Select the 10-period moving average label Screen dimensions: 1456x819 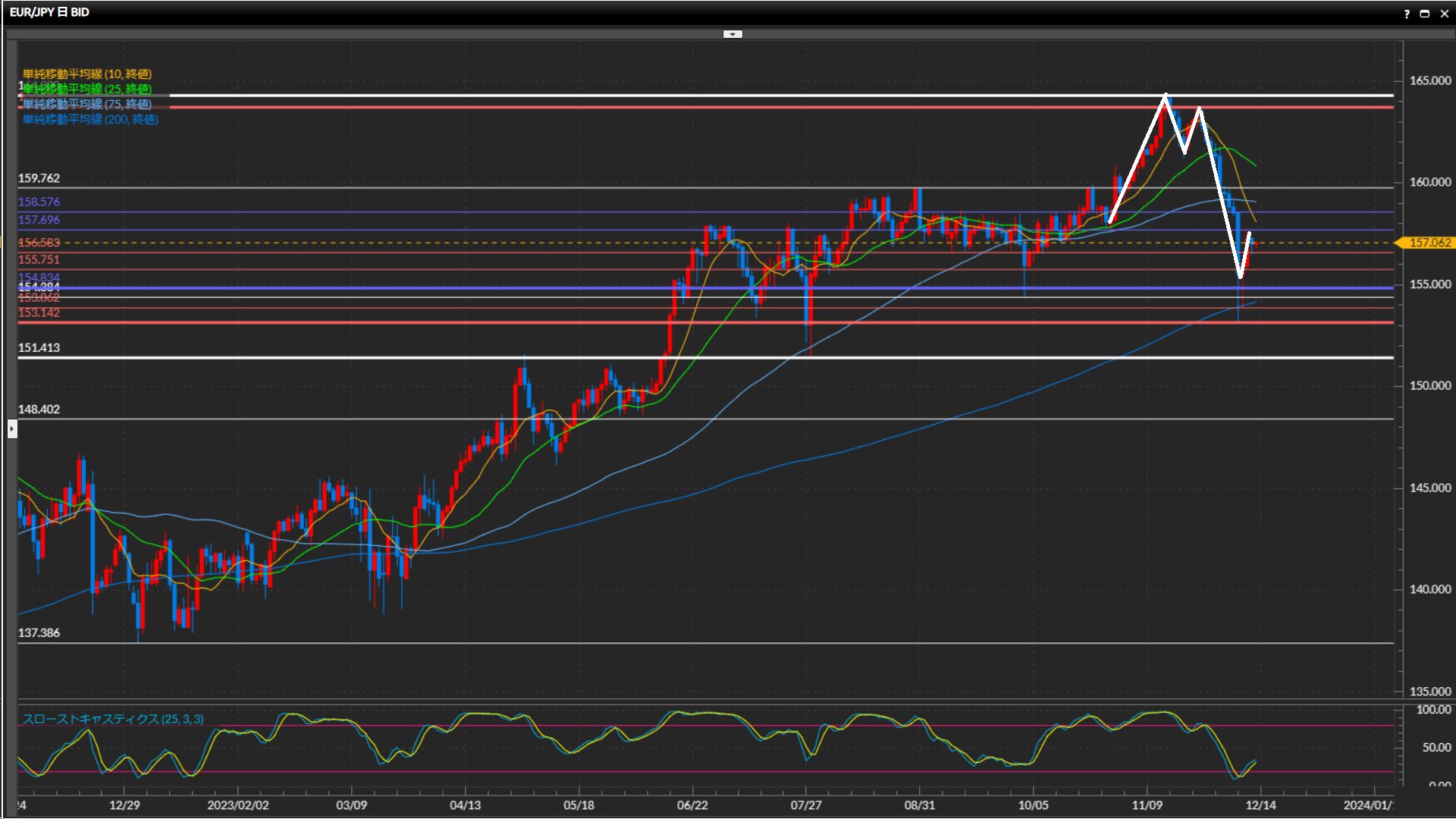pos(87,74)
